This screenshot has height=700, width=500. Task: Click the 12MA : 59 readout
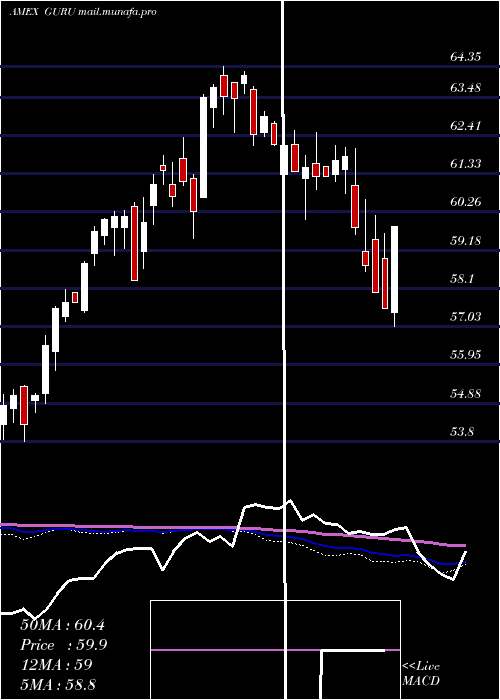(x=56, y=665)
